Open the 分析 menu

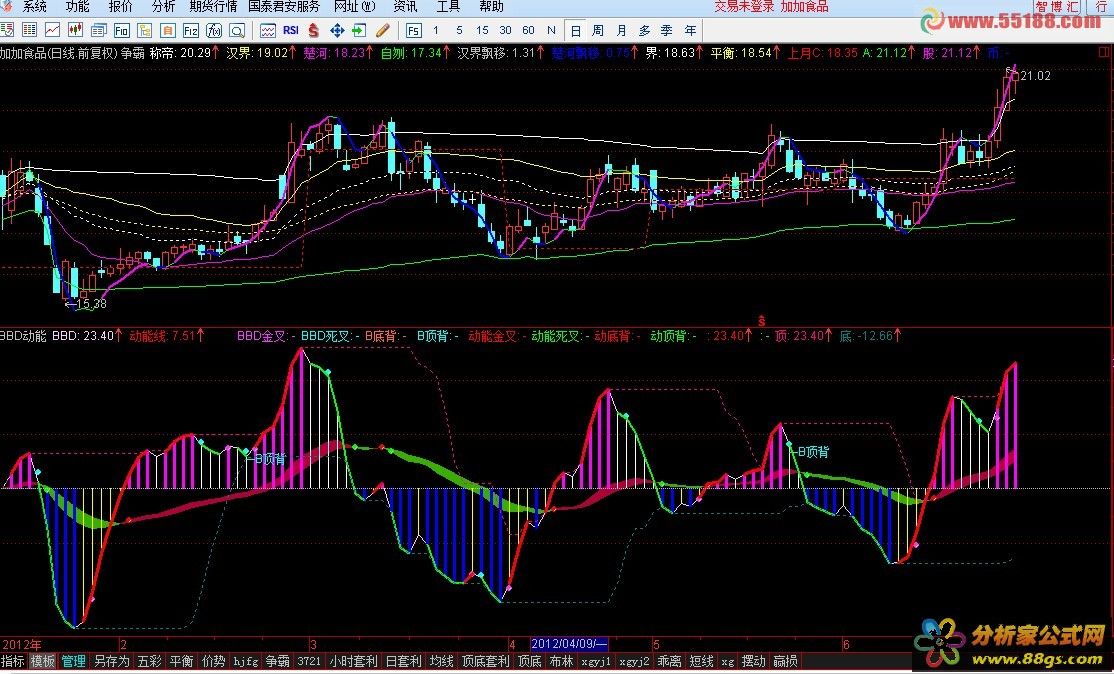point(163,6)
